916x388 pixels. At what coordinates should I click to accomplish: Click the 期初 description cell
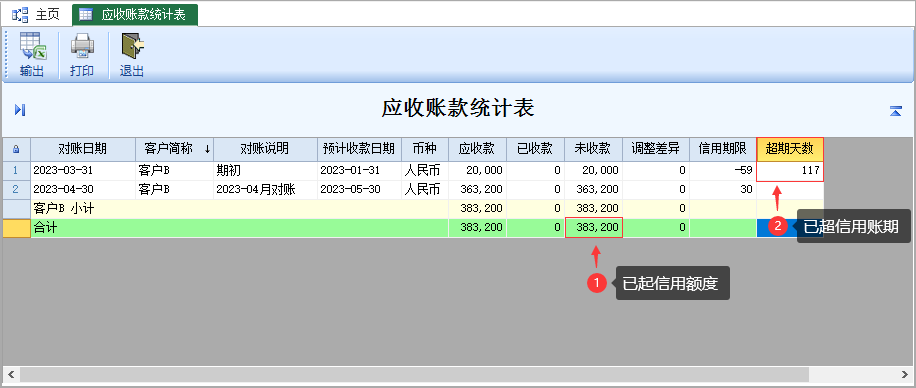(266, 171)
